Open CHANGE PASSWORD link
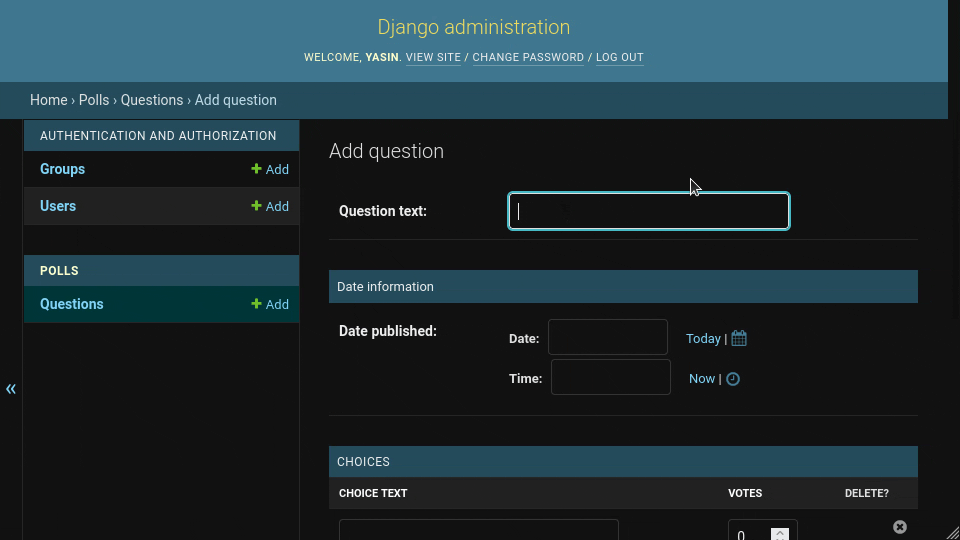960x540 pixels. [x=528, y=57]
